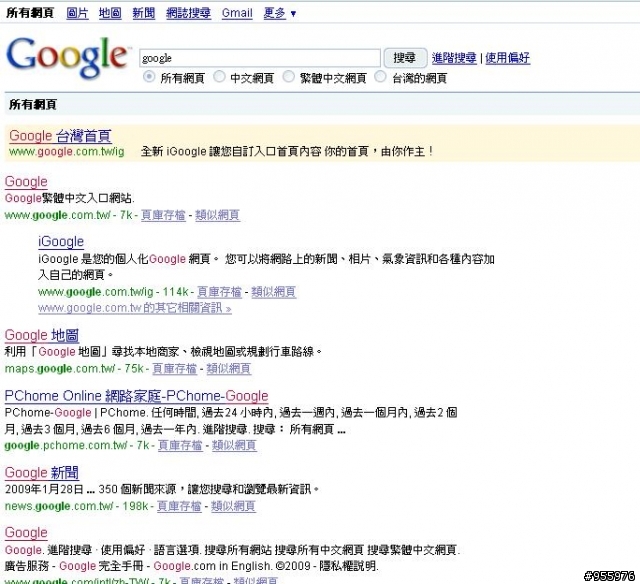Image resolution: width=640 pixels, height=584 pixels.
Task: Open the 地圖 (Maps) top link
Action: tap(110, 13)
